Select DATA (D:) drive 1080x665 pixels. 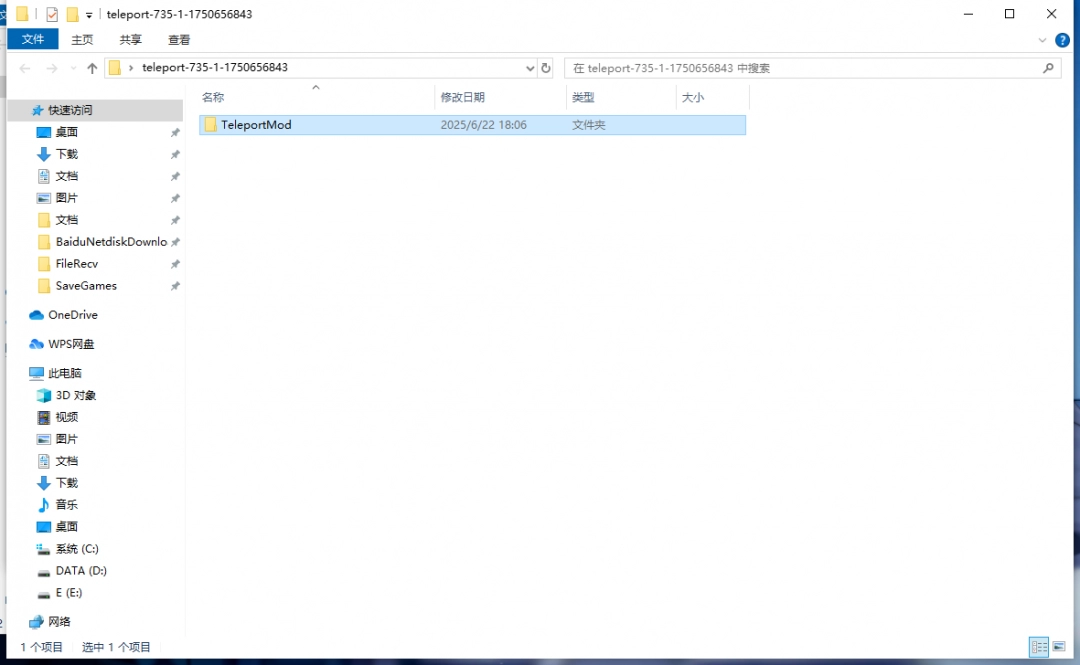point(80,571)
